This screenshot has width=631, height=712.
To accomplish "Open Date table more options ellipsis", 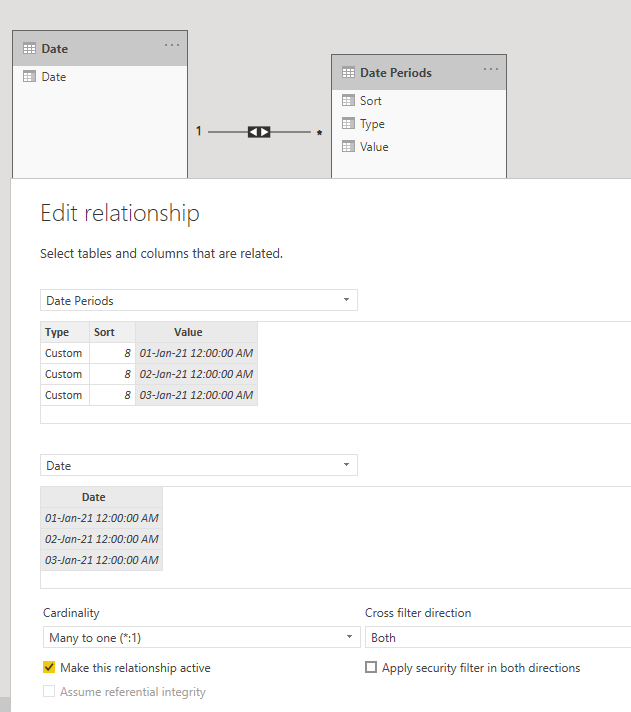I will point(172,45).
